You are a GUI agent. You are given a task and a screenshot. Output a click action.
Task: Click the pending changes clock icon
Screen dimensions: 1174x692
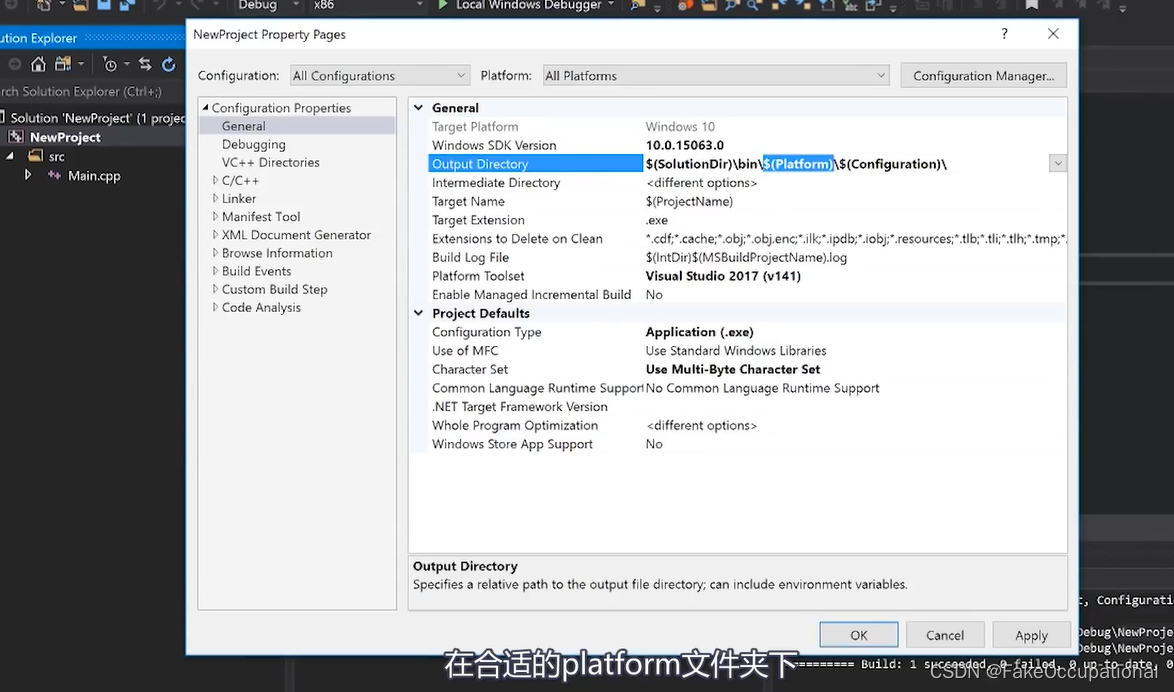click(x=110, y=63)
